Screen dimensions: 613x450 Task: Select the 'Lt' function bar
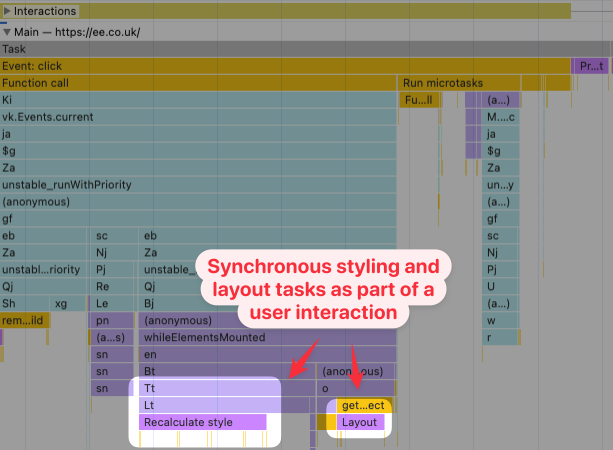[224, 405]
